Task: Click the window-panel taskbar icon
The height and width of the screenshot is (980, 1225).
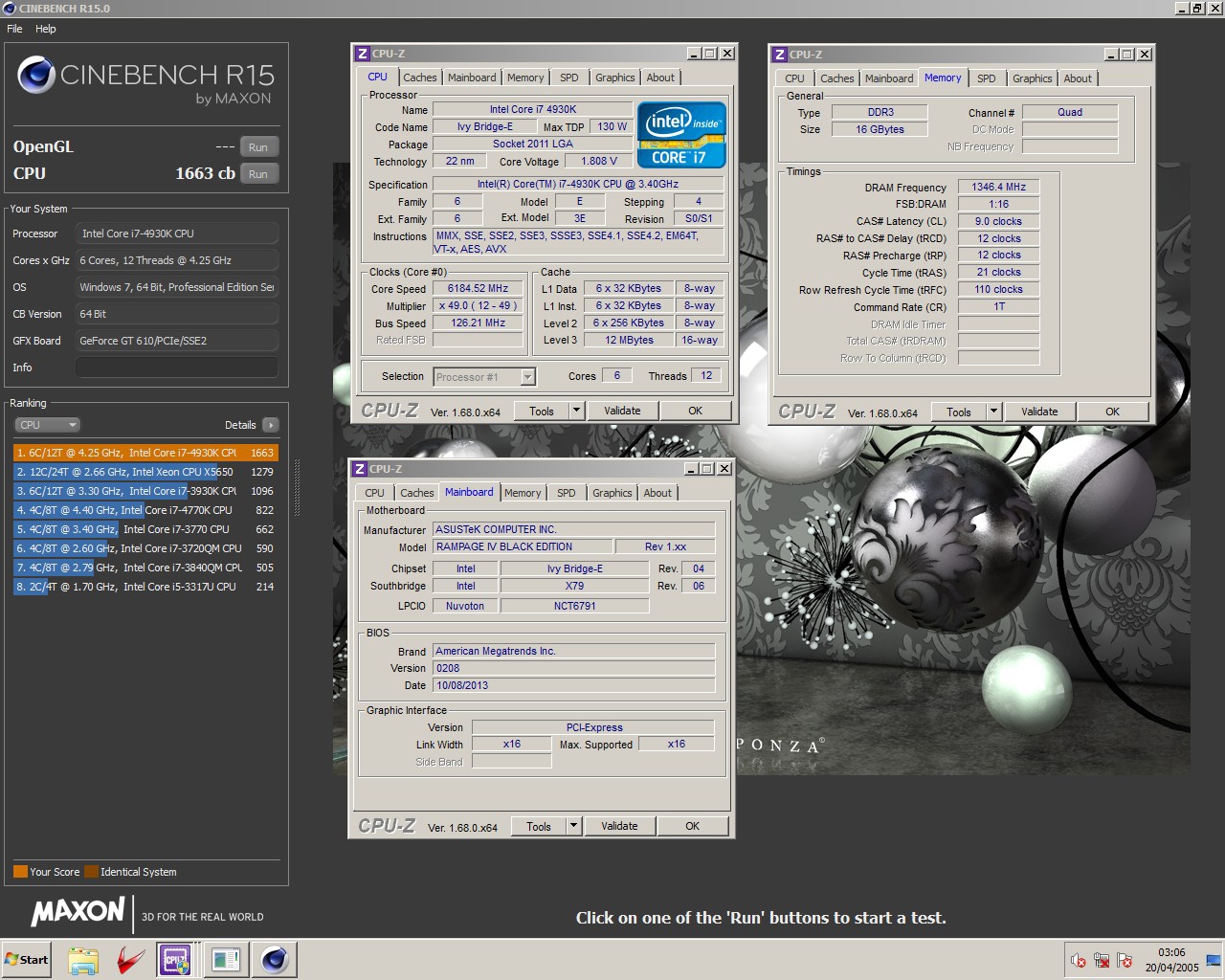Action: tap(227, 960)
